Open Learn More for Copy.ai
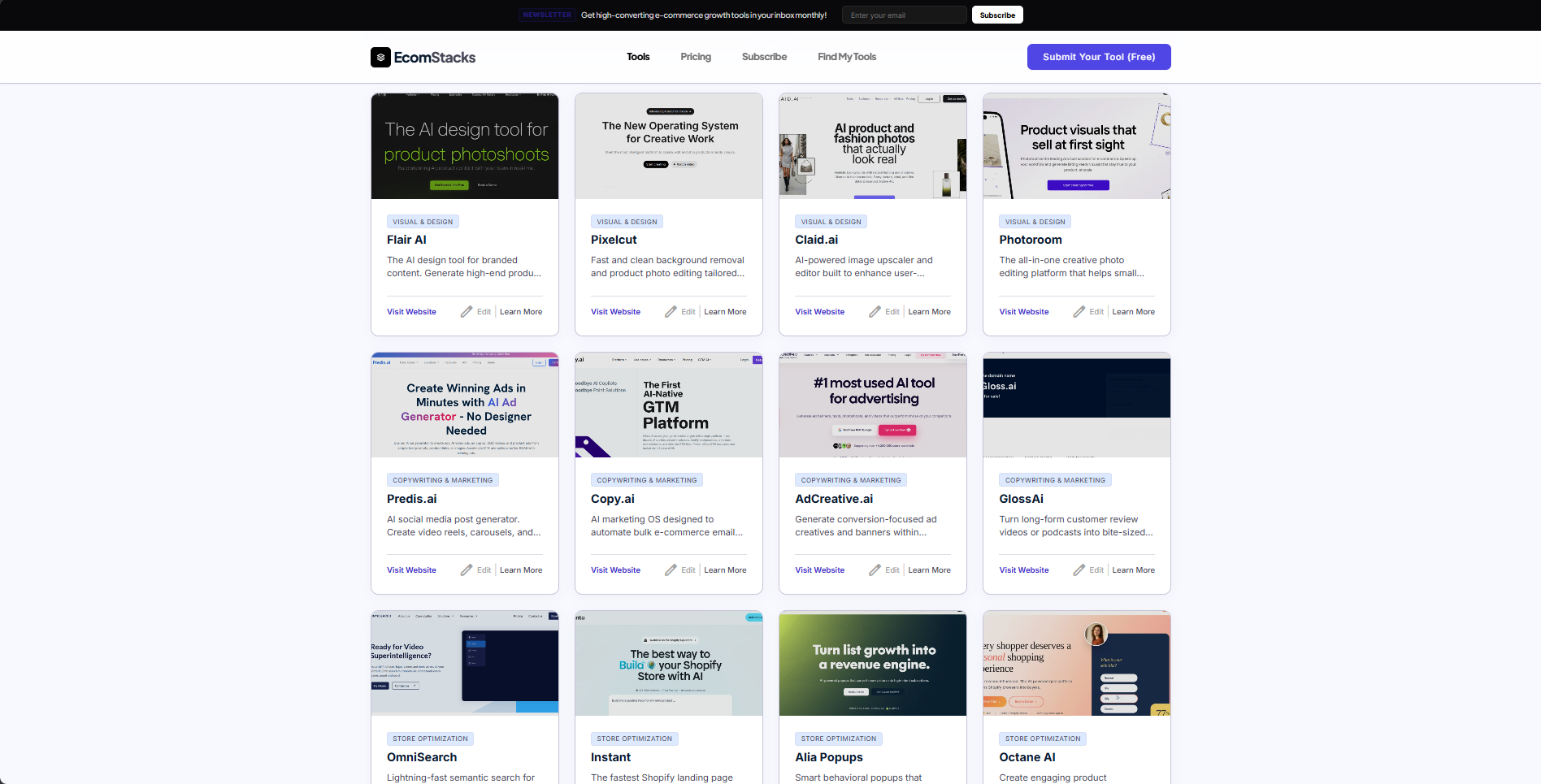The width and height of the screenshot is (1541, 784). (x=725, y=570)
